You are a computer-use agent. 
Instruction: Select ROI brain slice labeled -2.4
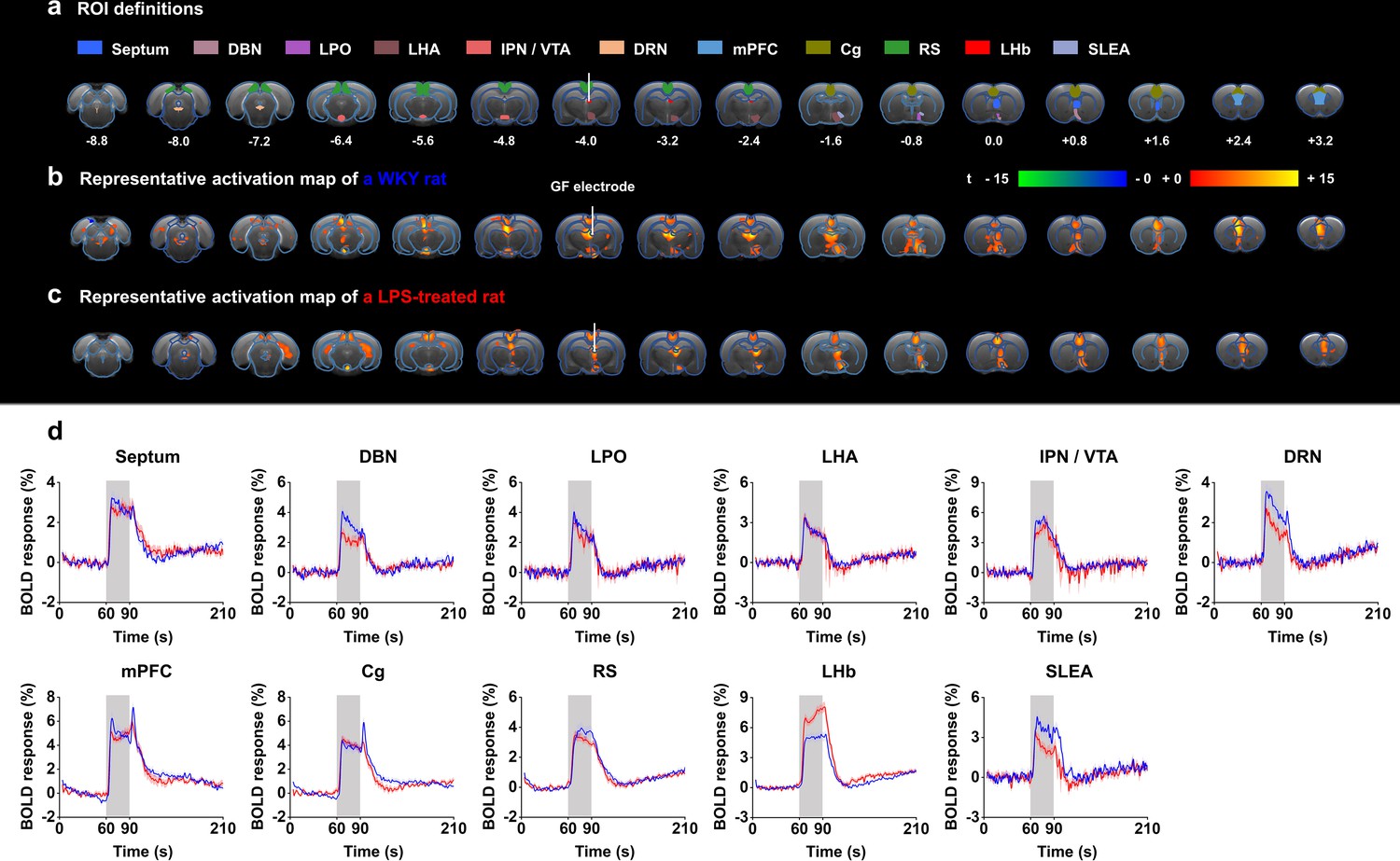click(x=749, y=103)
